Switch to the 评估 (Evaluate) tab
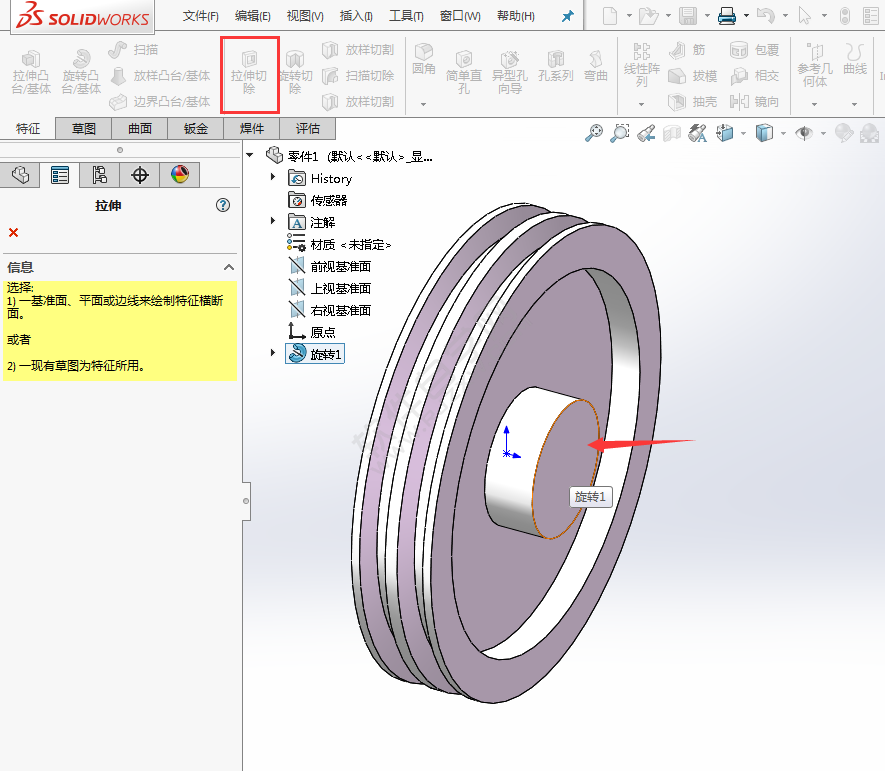The image size is (885, 771). [x=308, y=129]
